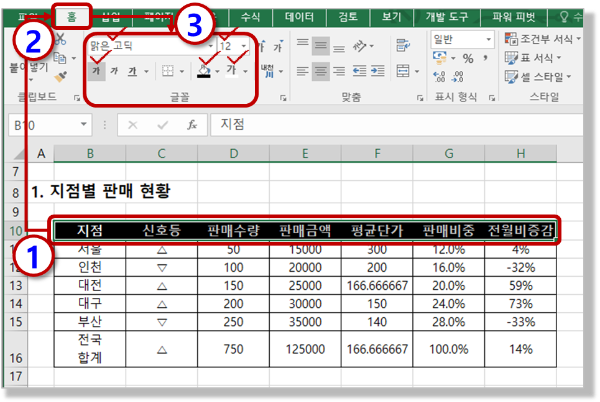
Task: Toggle italic formatting (slanted 가 button)
Action: tap(114, 71)
